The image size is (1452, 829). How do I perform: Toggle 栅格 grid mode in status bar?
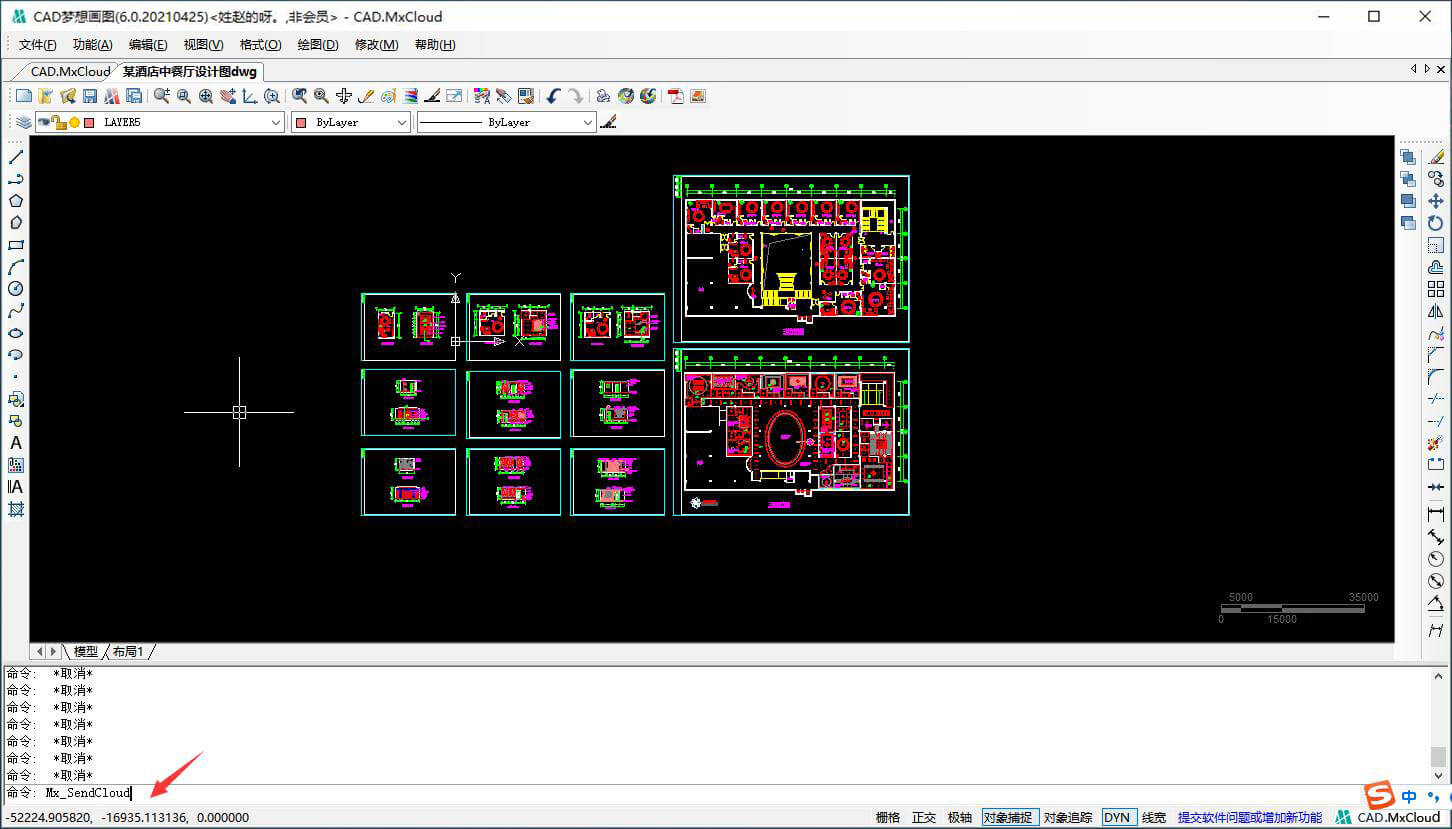pos(888,818)
